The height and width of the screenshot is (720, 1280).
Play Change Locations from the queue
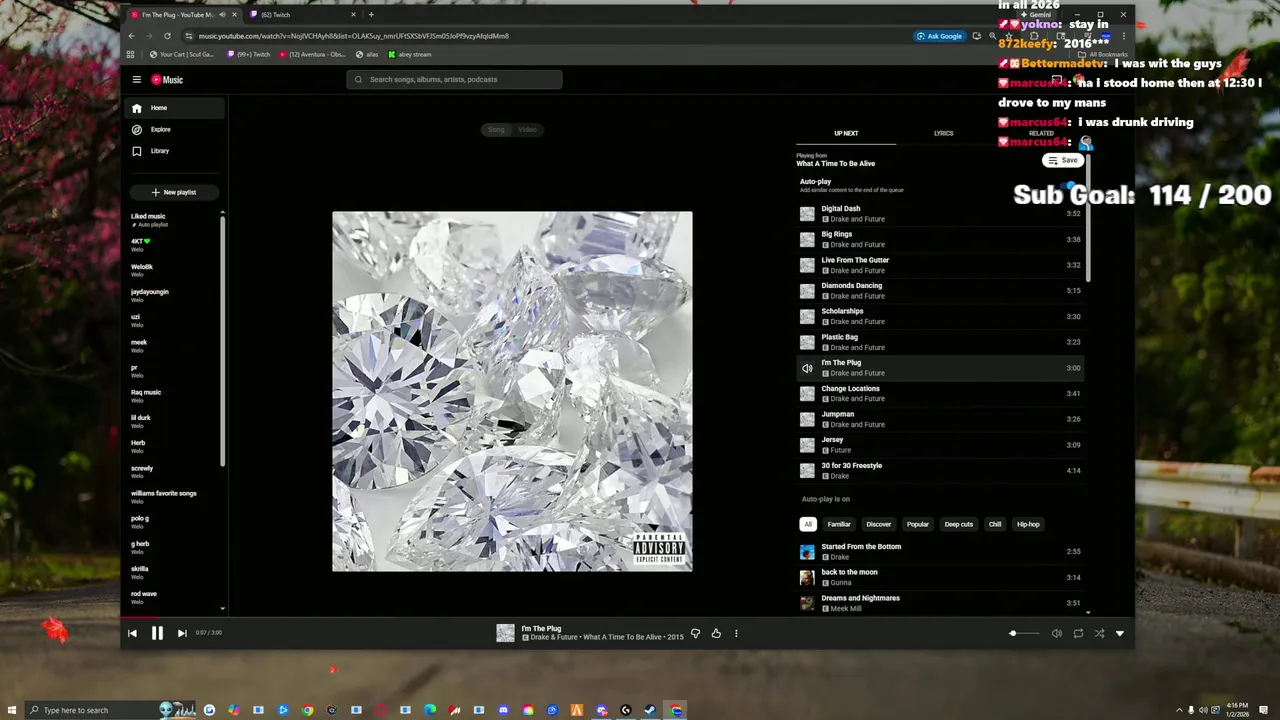click(x=940, y=393)
